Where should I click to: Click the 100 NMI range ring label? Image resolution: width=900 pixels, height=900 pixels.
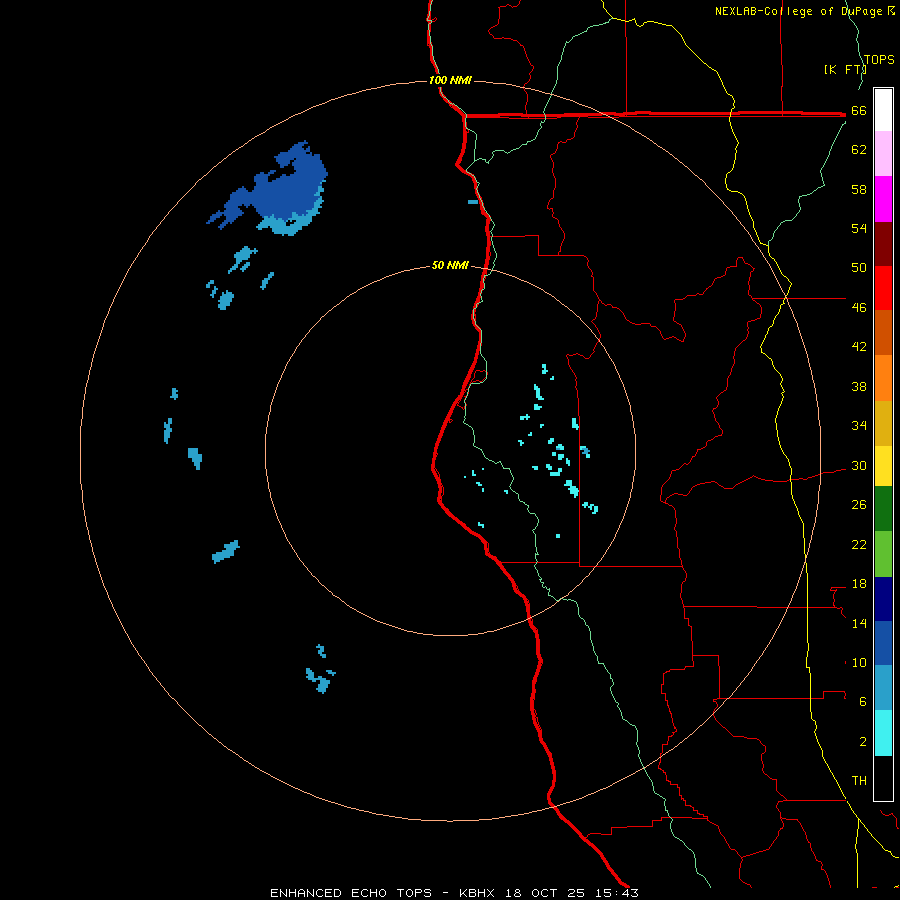click(450, 80)
